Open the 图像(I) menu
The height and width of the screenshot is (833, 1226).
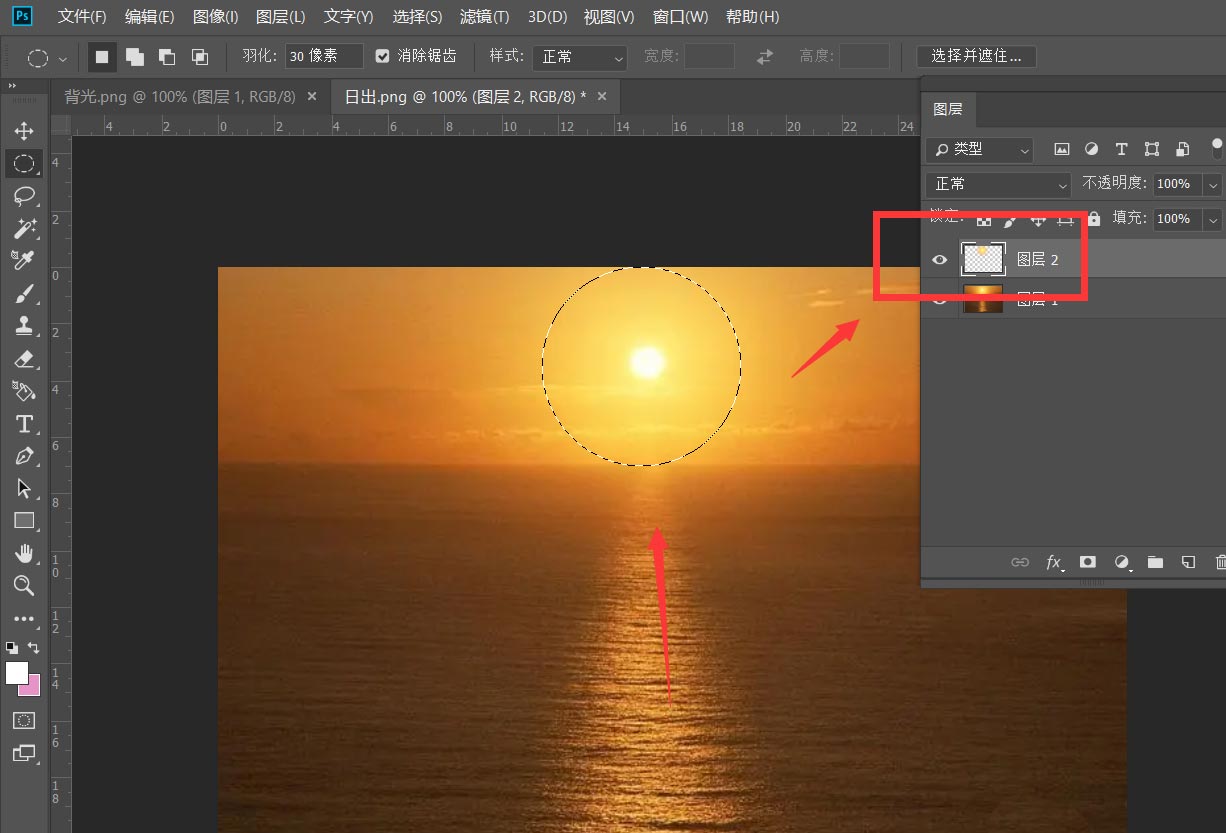tap(215, 17)
